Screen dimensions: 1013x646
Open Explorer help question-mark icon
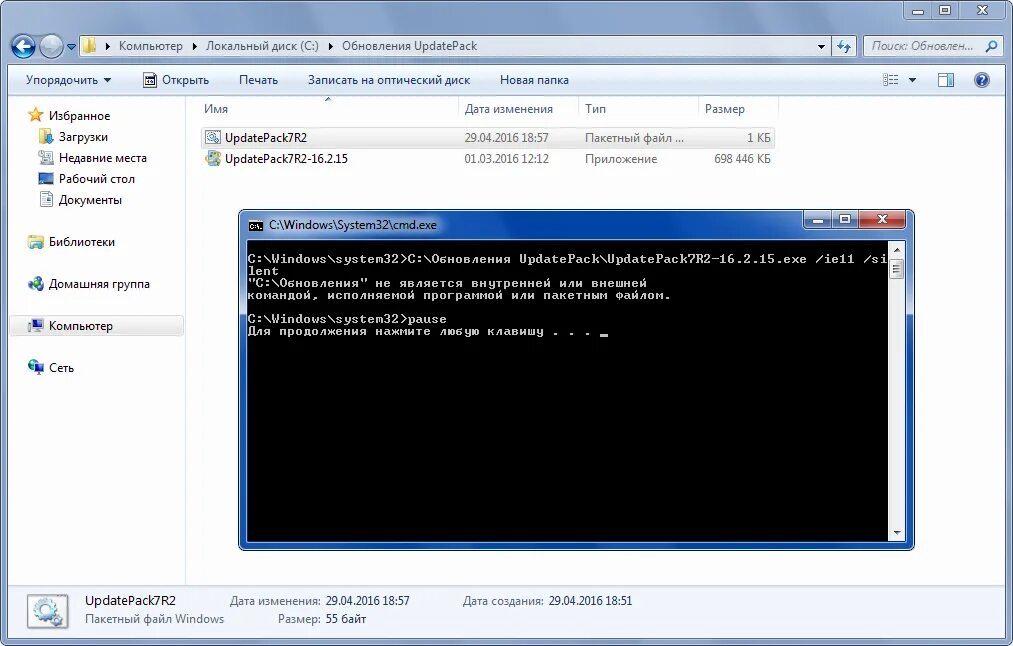(x=981, y=80)
